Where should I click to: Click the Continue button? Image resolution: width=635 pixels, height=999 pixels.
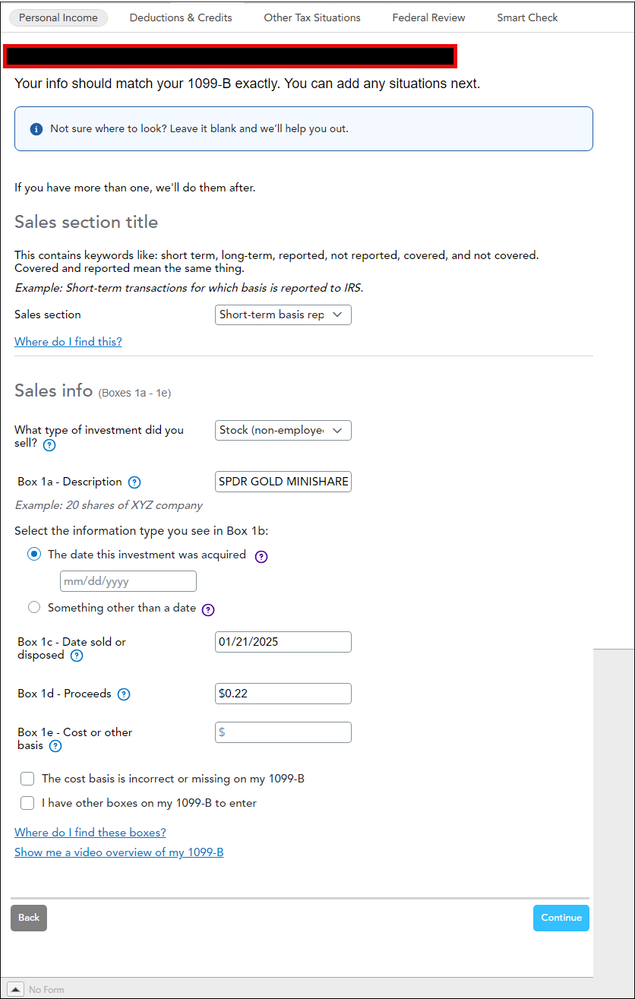(561, 918)
